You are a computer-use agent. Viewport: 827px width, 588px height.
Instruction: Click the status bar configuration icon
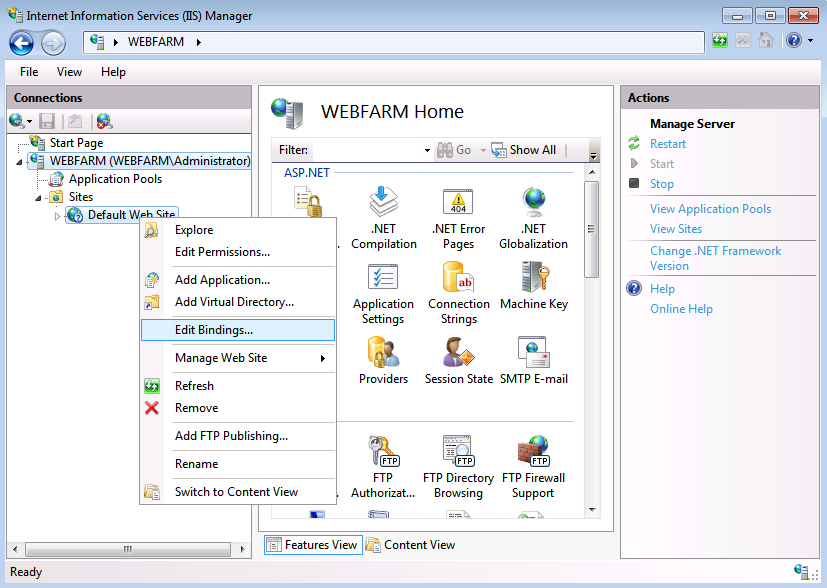click(x=801, y=571)
